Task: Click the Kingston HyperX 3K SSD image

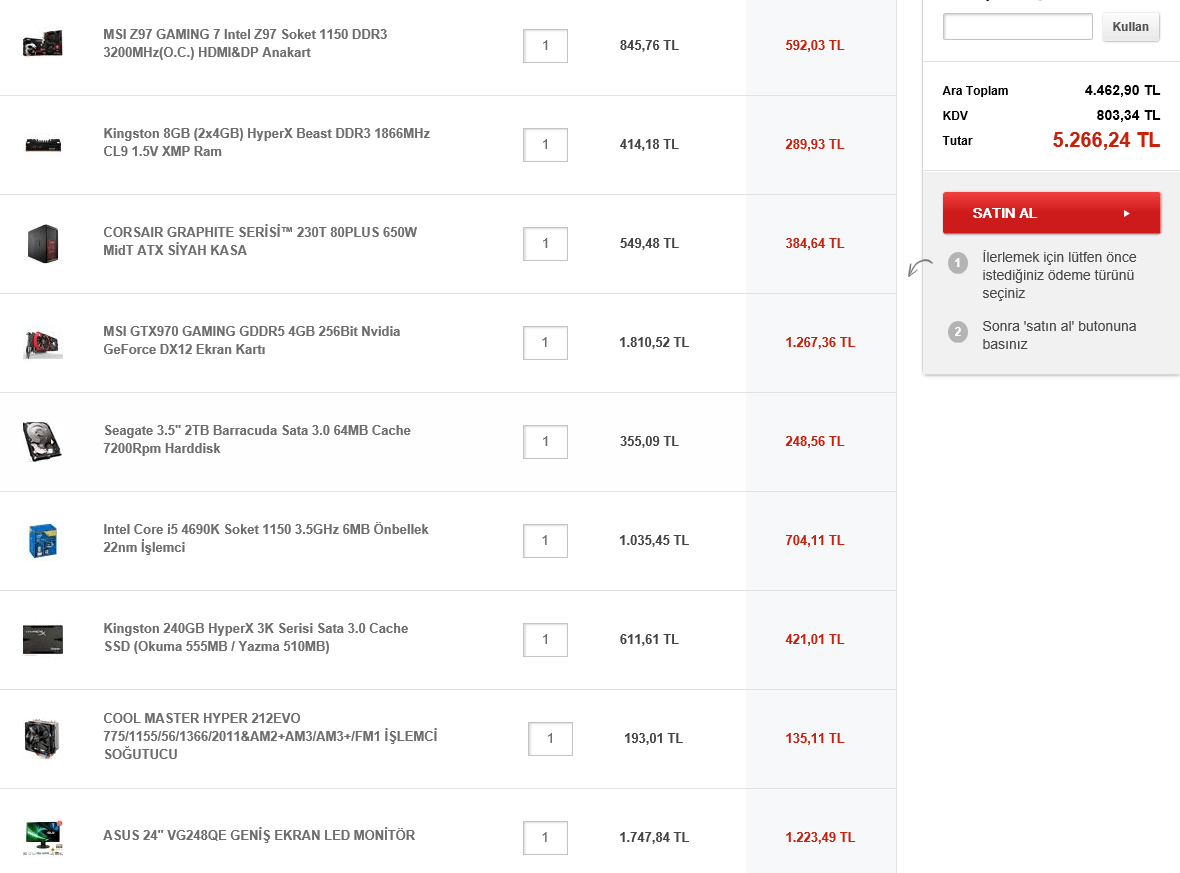Action: tap(42, 639)
